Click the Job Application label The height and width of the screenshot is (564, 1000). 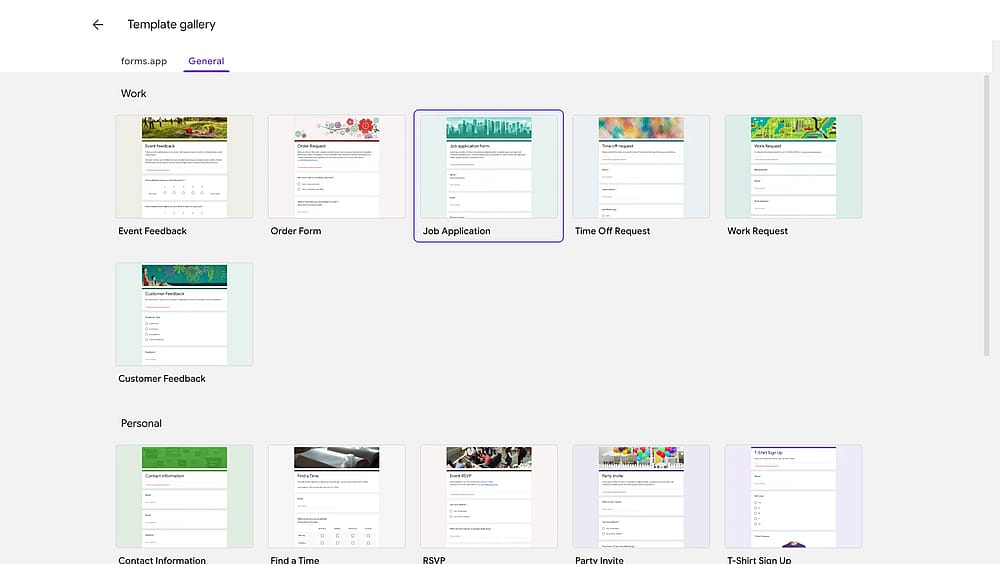click(x=457, y=231)
